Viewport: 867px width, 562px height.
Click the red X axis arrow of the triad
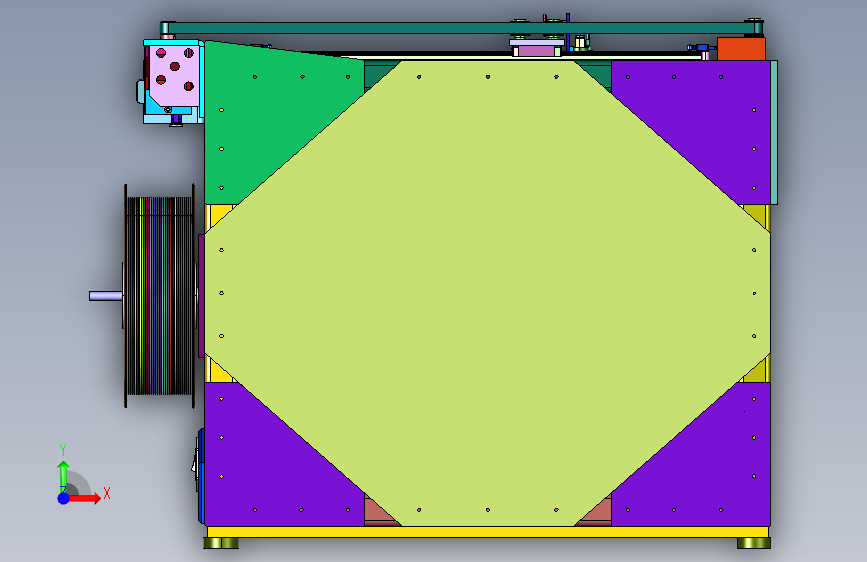click(84, 498)
